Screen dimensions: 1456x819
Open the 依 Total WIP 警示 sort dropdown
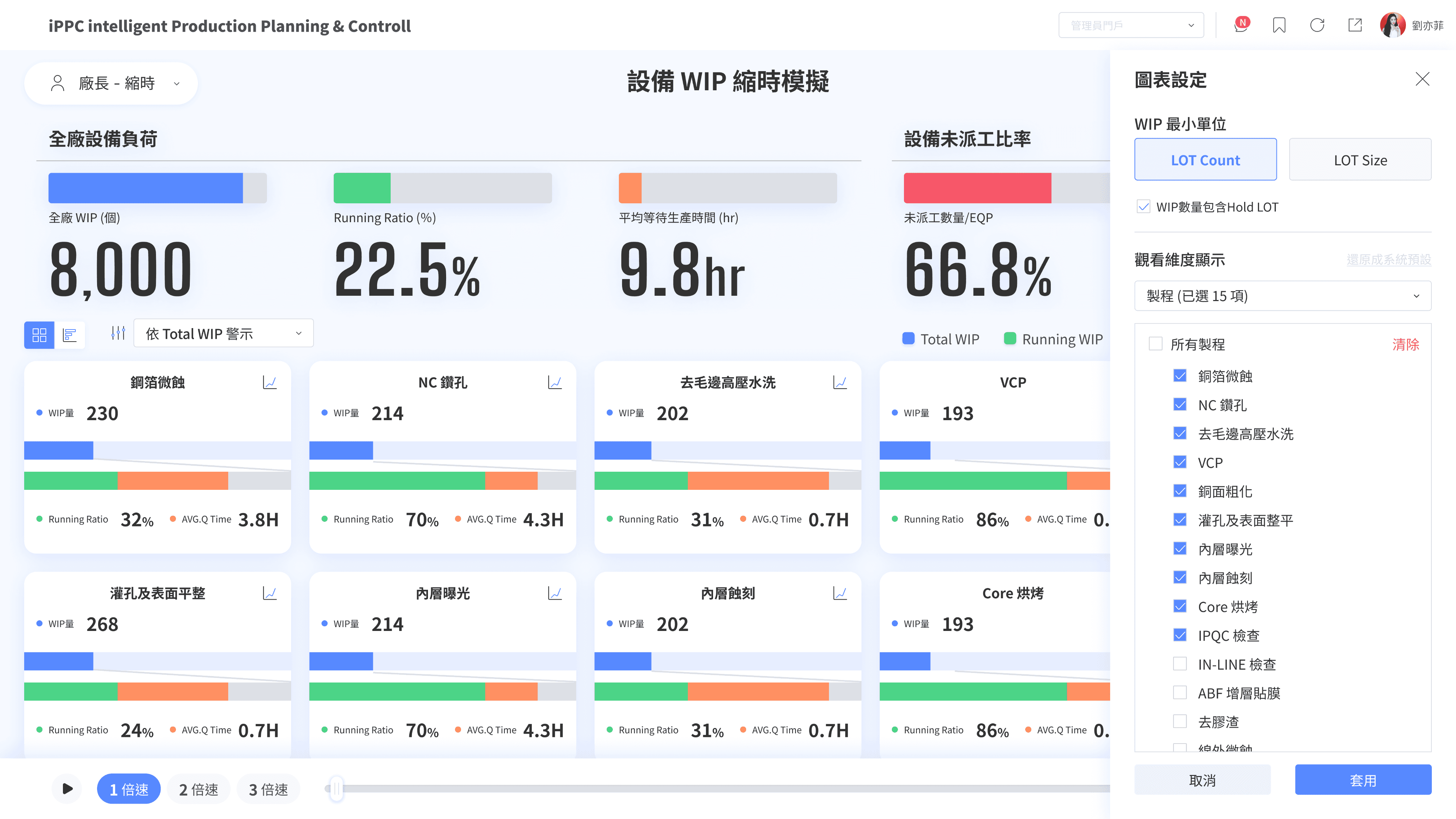223,334
